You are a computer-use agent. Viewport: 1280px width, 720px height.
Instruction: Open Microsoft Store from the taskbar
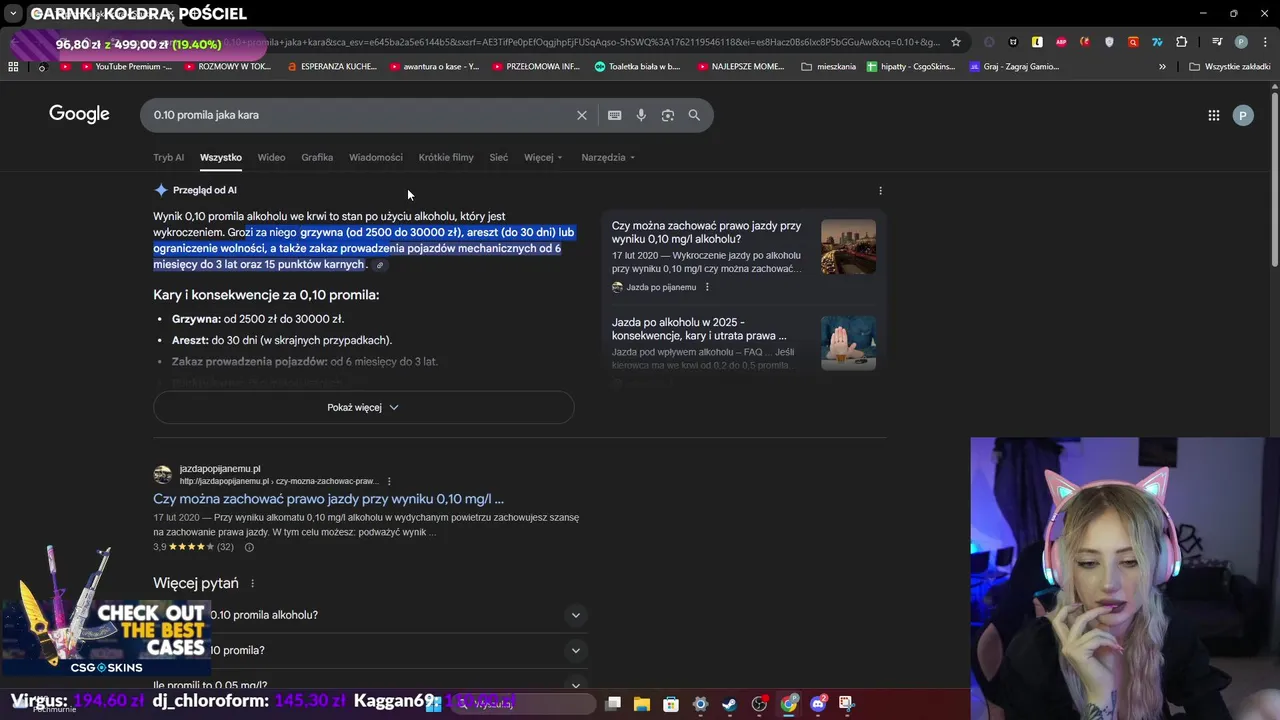coord(671,704)
